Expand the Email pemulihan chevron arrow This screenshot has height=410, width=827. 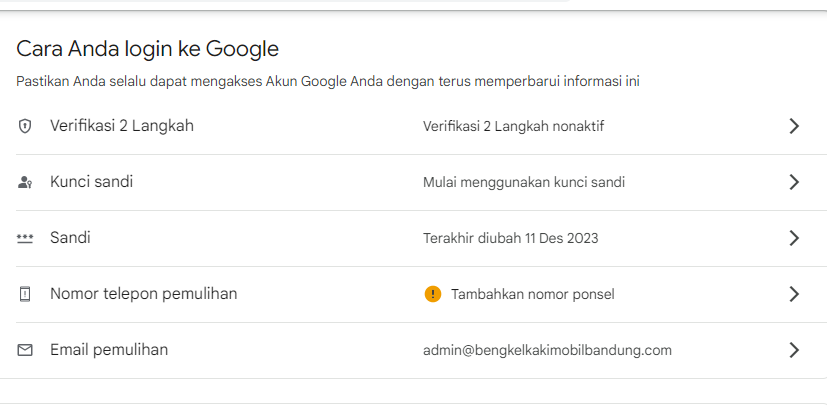[794, 350]
